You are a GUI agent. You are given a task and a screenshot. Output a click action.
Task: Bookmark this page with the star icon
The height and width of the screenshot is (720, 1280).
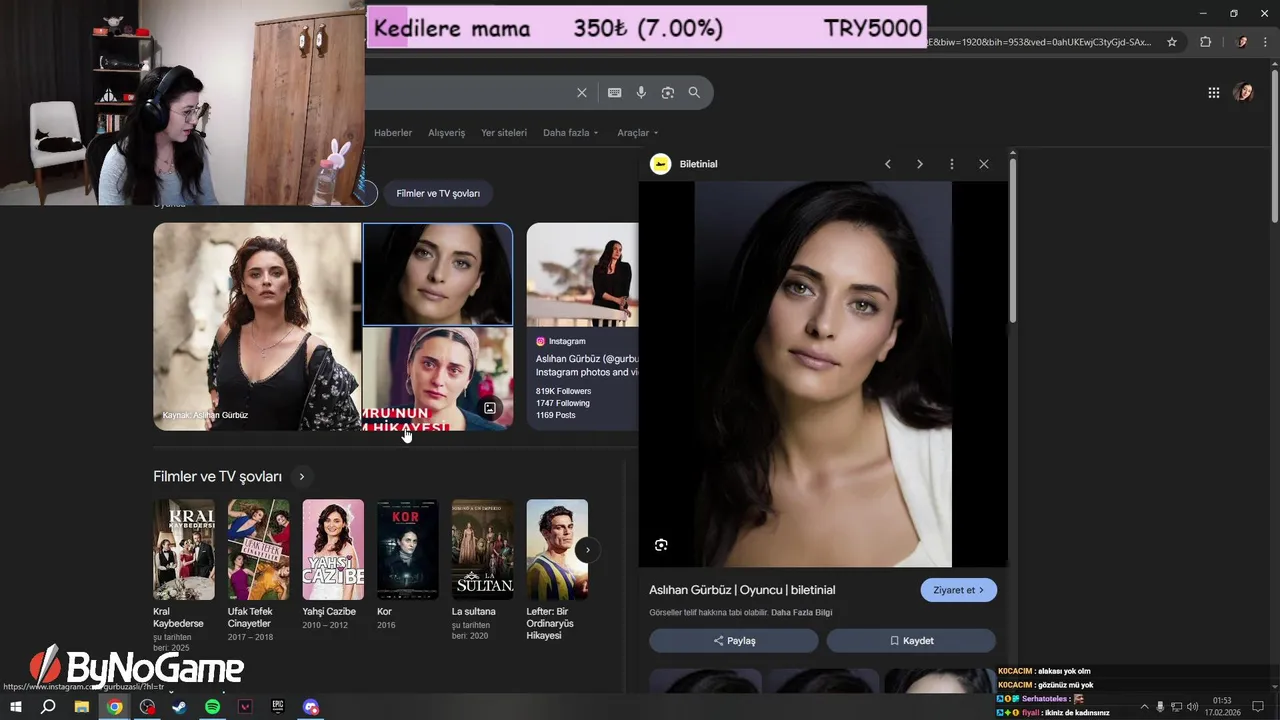pyautogui.click(x=1172, y=42)
